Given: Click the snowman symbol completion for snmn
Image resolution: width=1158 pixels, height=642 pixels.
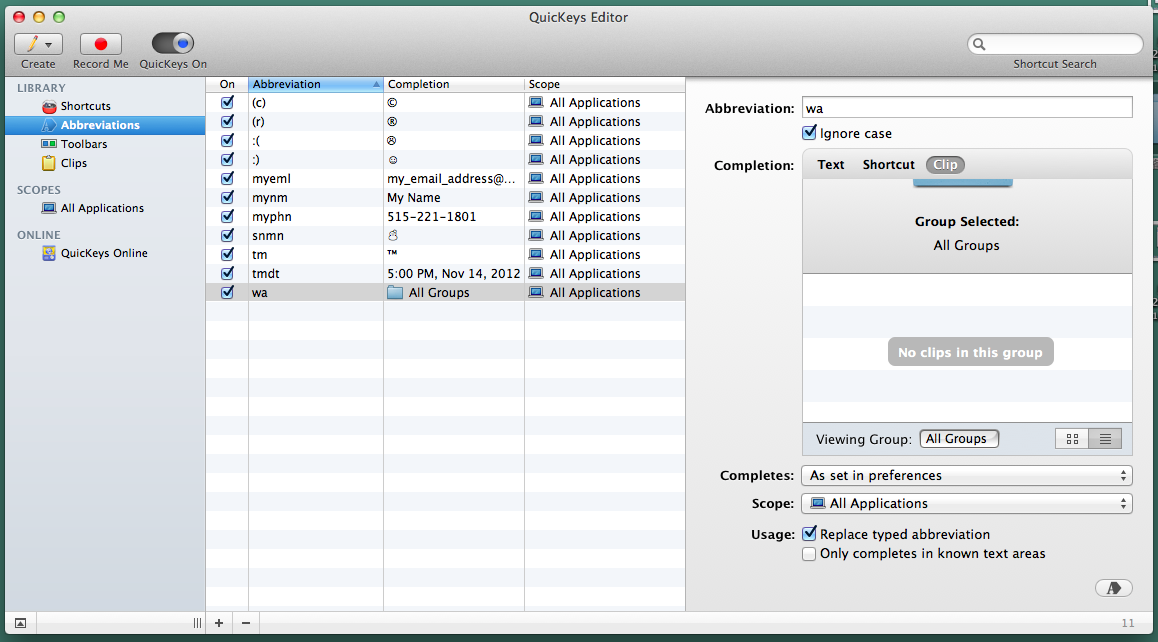Looking at the screenshot, I should (393, 236).
